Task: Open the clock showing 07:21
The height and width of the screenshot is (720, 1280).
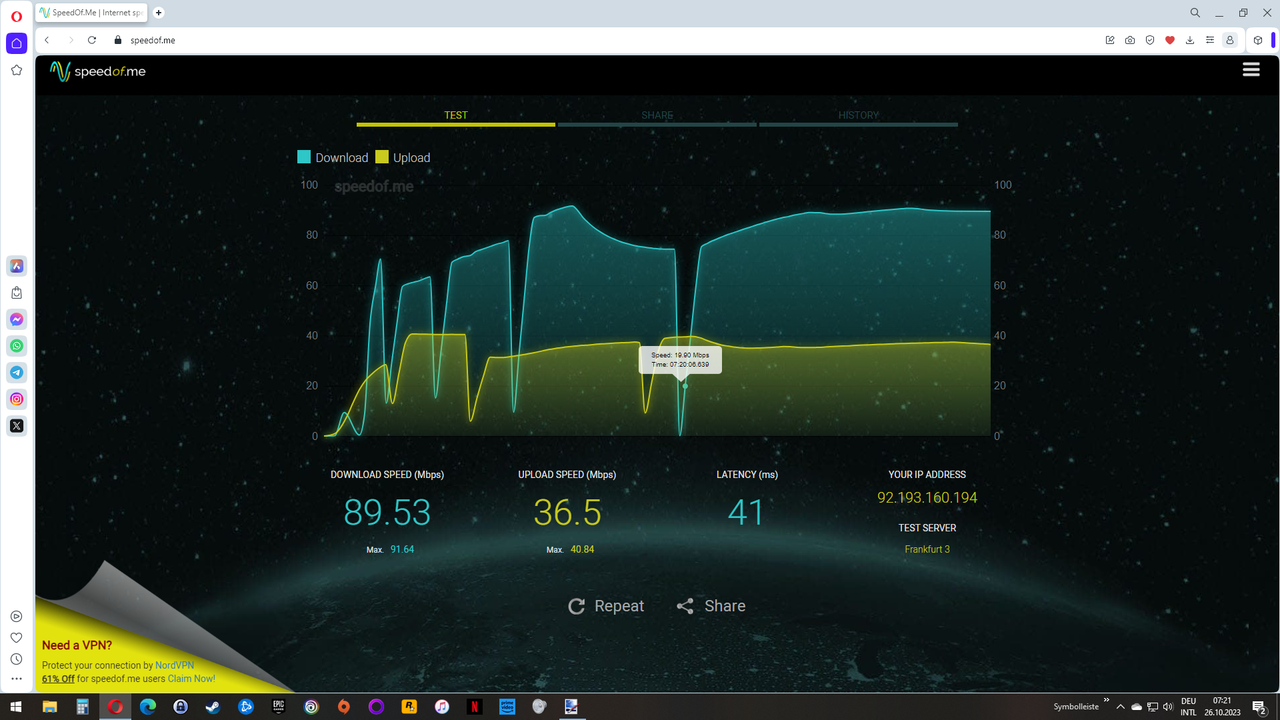Action: click(1221, 707)
